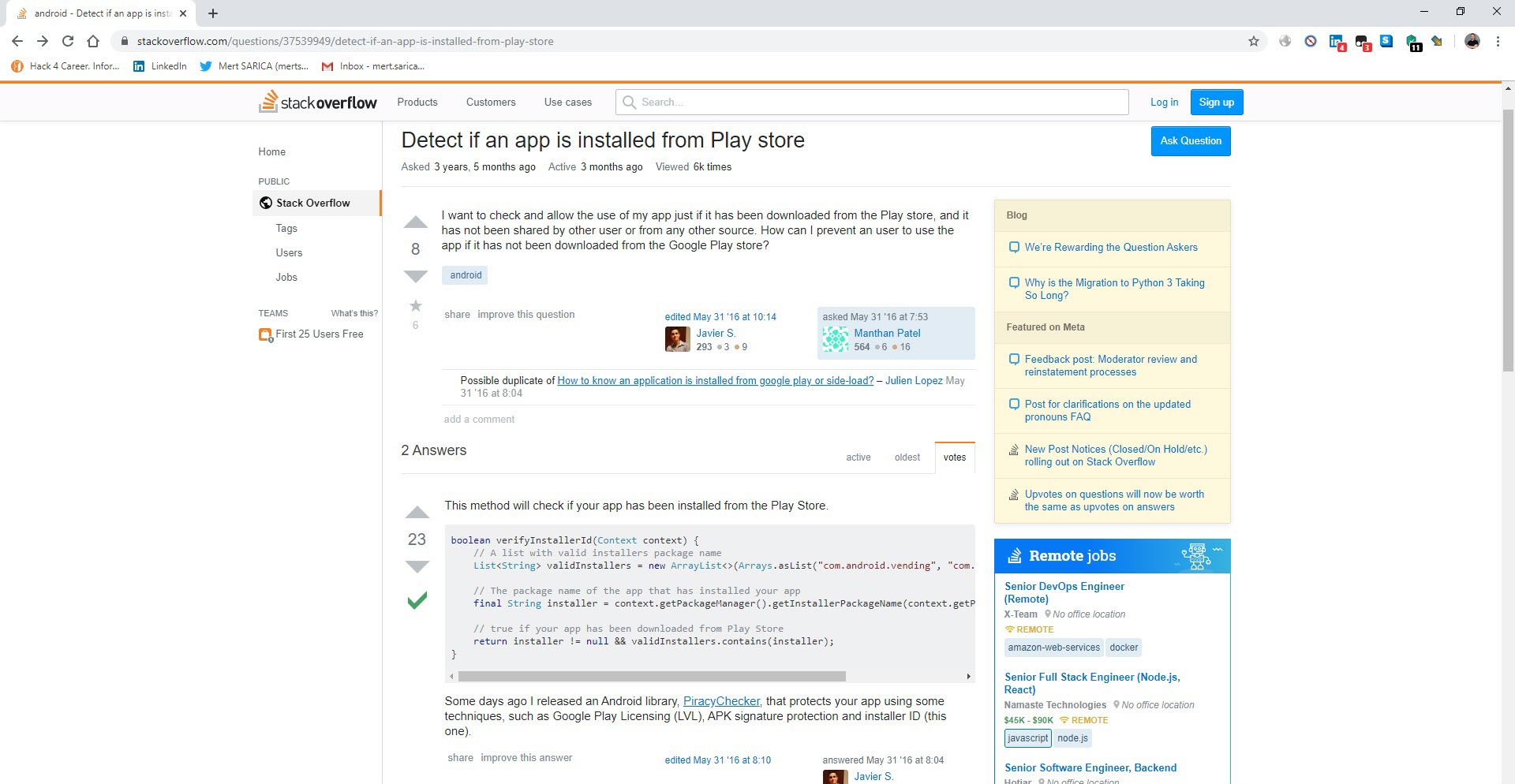The width and height of the screenshot is (1515, 784).
Task: Click What's this? next to Teams
Action: click(354, 313)
